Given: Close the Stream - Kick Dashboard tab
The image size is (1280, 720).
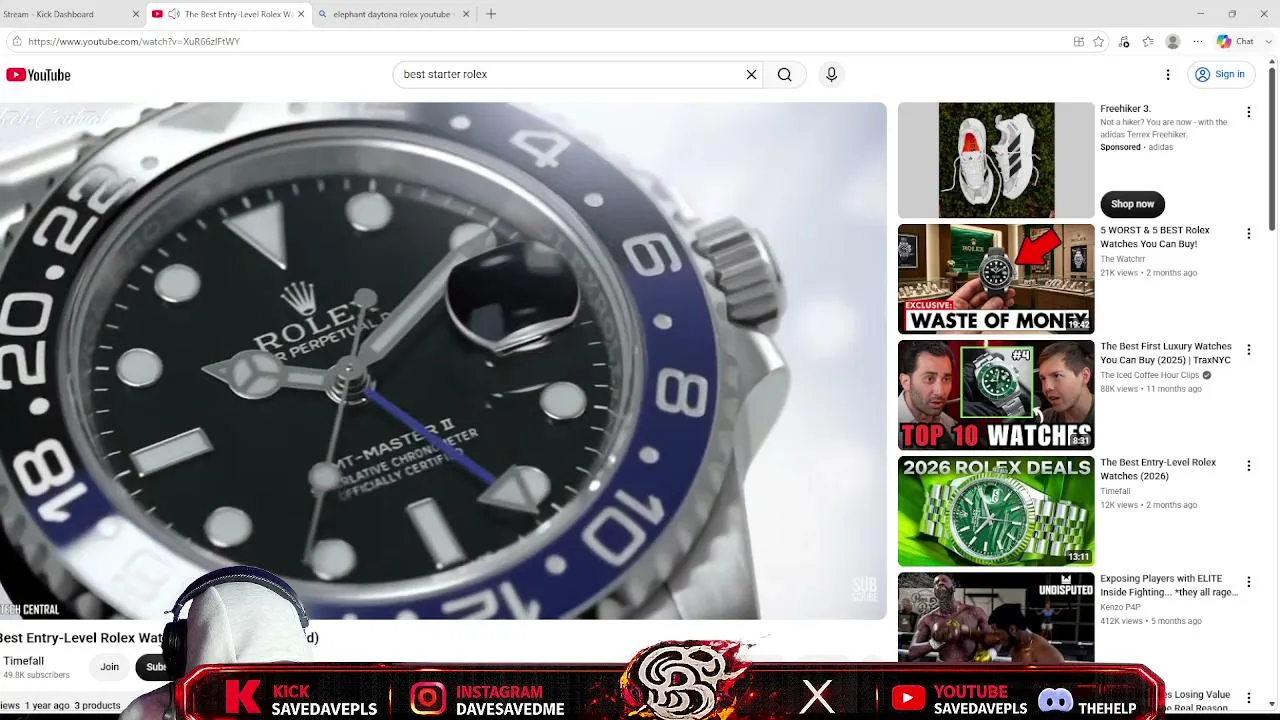Looking at the screenshot, I should coord(136,14).
